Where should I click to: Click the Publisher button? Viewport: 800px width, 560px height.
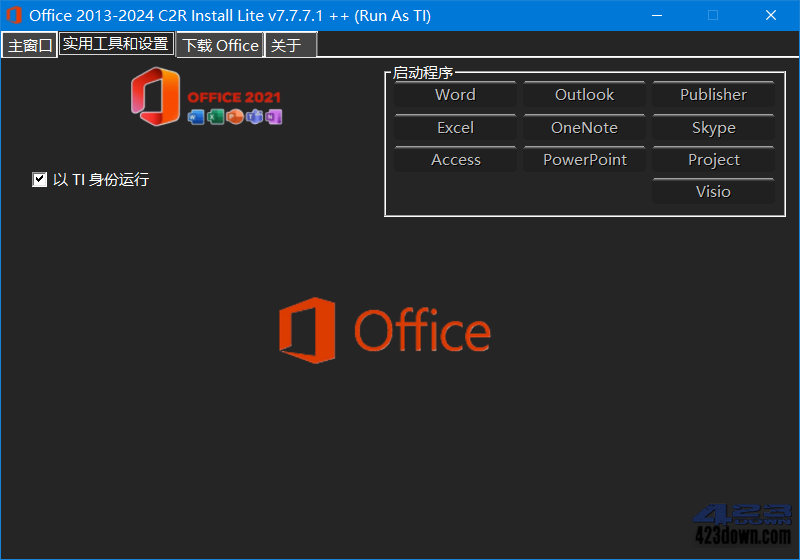coord(713,95)
